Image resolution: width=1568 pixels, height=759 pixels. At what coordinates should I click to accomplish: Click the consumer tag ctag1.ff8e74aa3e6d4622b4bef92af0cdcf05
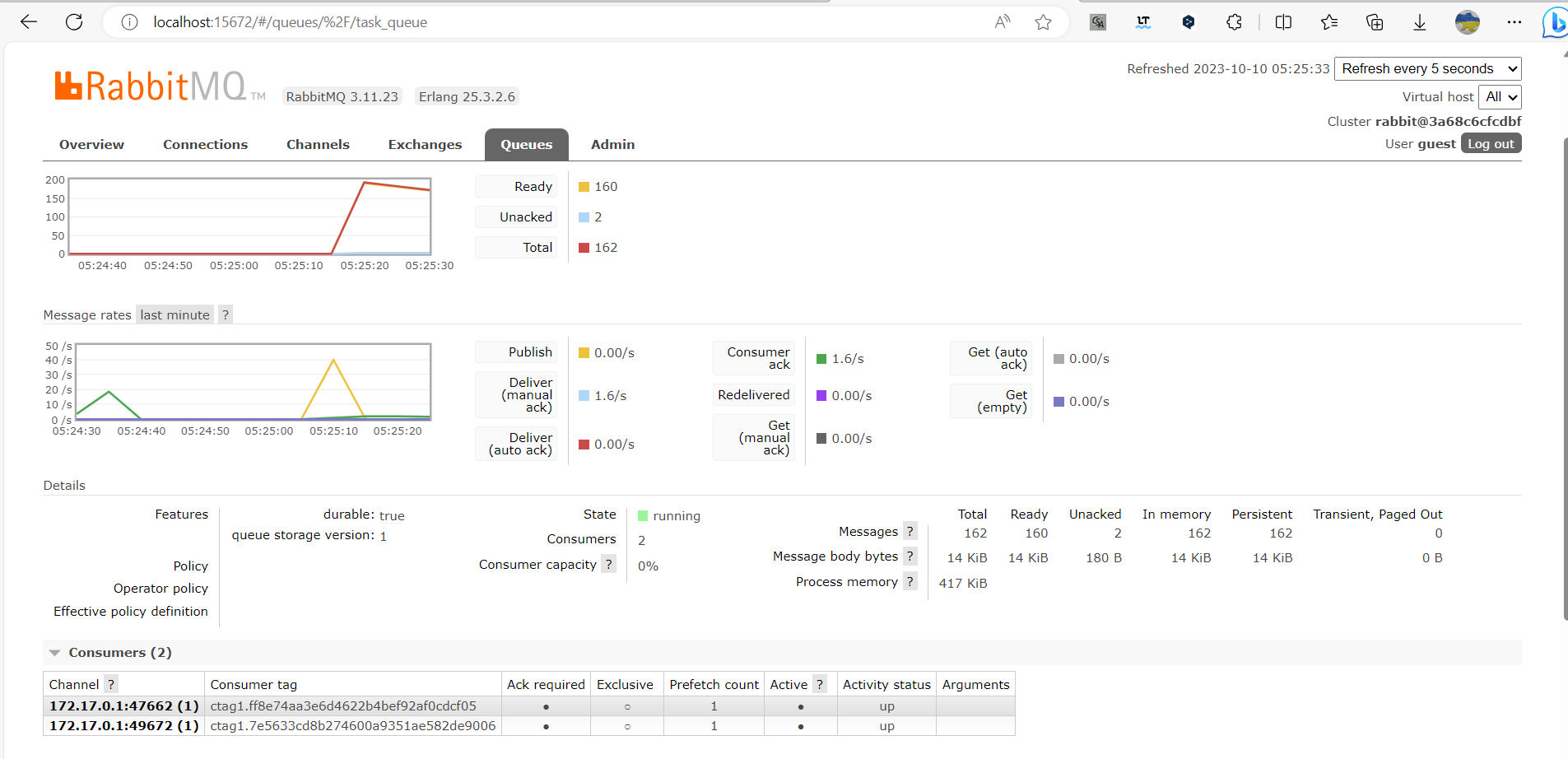tap(343, 705)
